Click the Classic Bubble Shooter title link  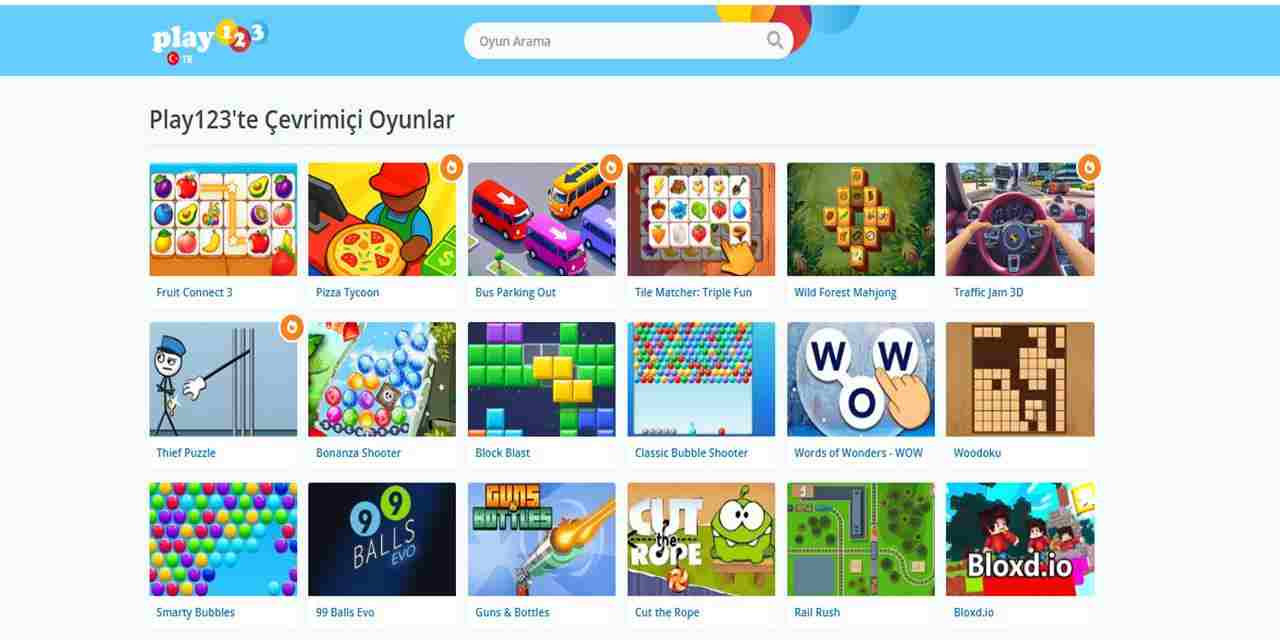point(691,453)
